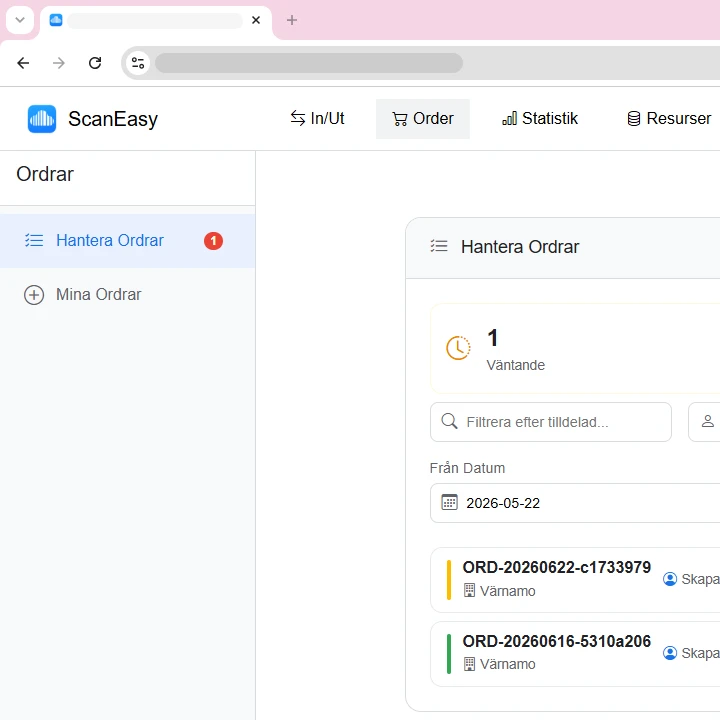
Task: Click the list icon beside sidebar Hantera Ordrar
Action: tap(34, 240)
